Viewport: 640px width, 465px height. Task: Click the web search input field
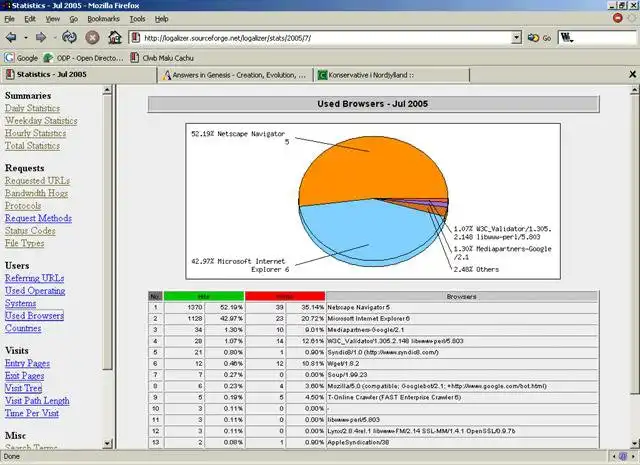[x=606, y=38]
